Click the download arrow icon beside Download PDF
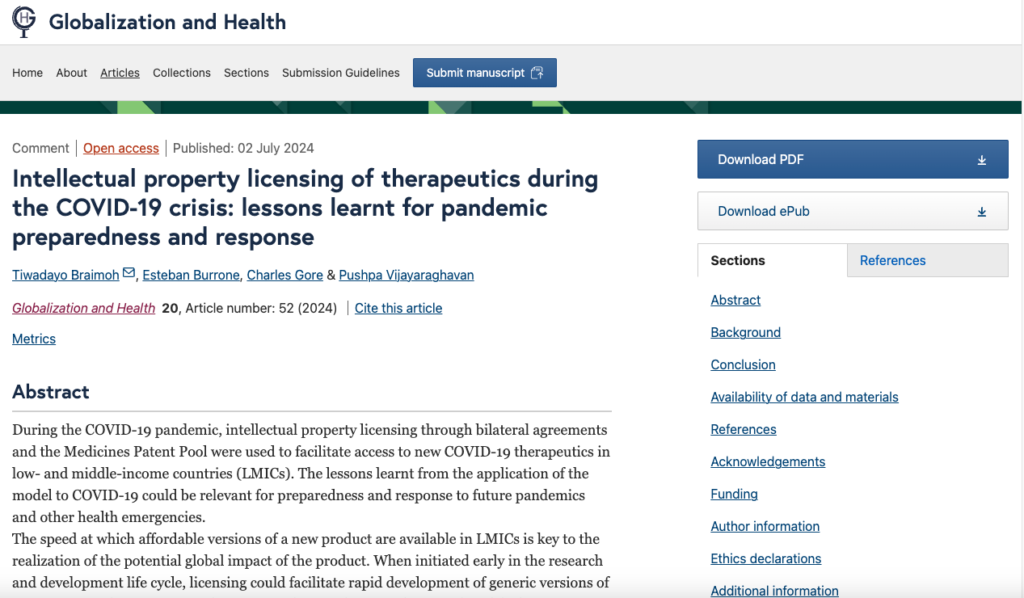1024x598 pixels. (x=981, y=160)
